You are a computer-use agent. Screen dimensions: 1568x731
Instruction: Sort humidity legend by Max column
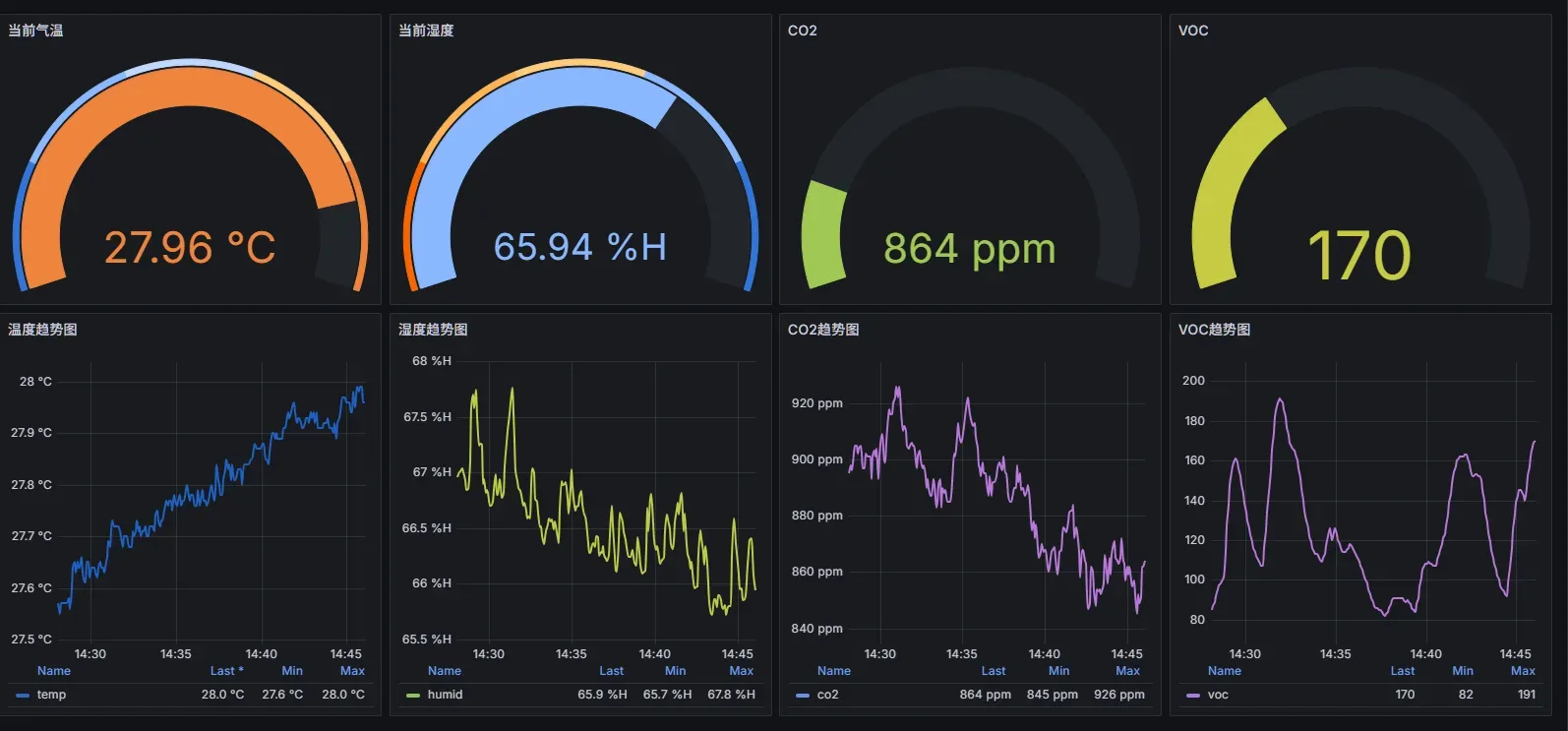click(x=741, y=671)
